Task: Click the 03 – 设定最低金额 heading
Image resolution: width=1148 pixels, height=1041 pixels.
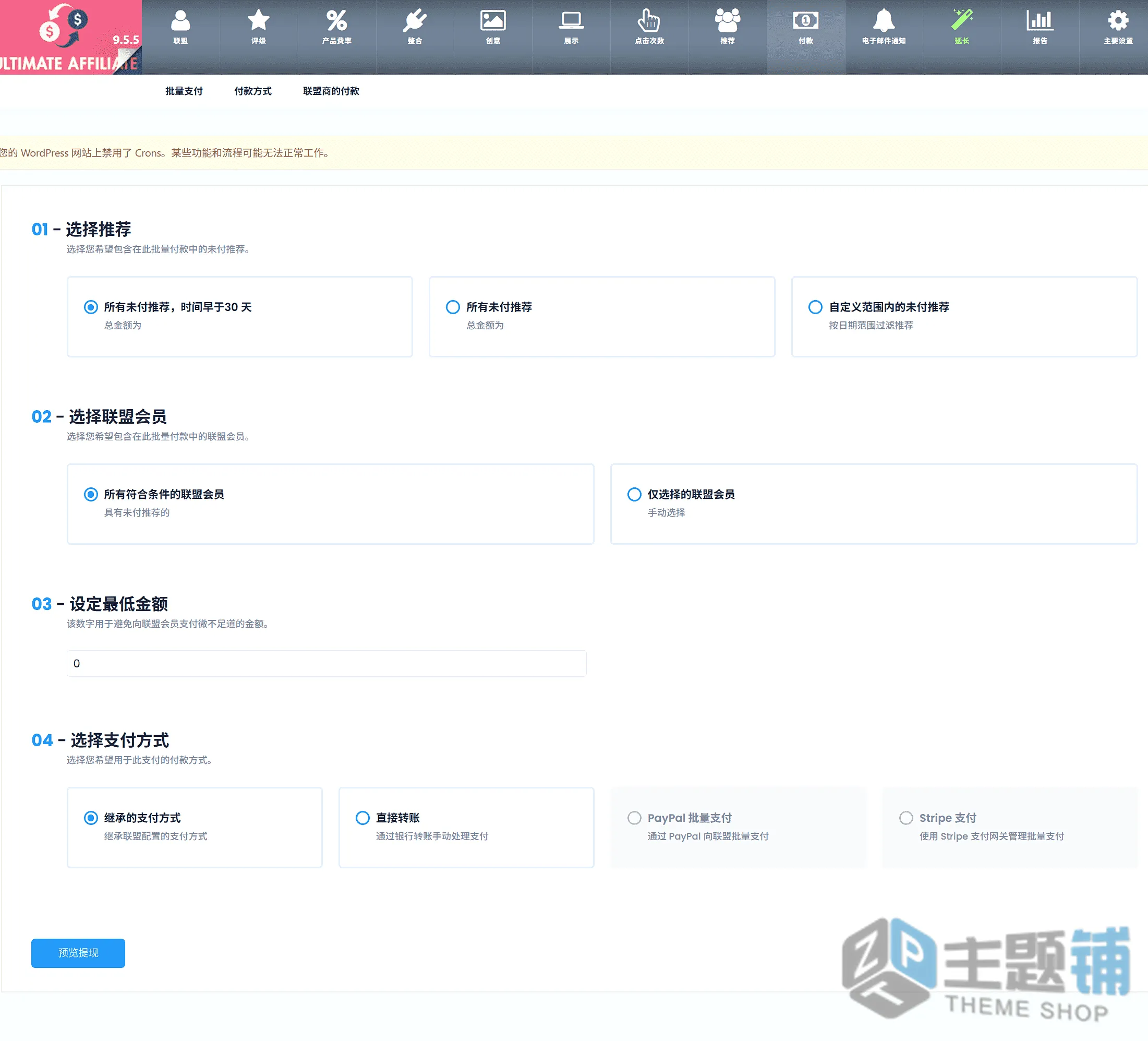Action: coord(100,604)
